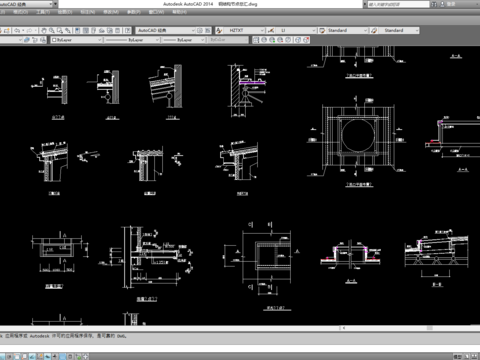Click the Text Style icon beside HZTXT
The image size is (480, 360).
[219, 30]
